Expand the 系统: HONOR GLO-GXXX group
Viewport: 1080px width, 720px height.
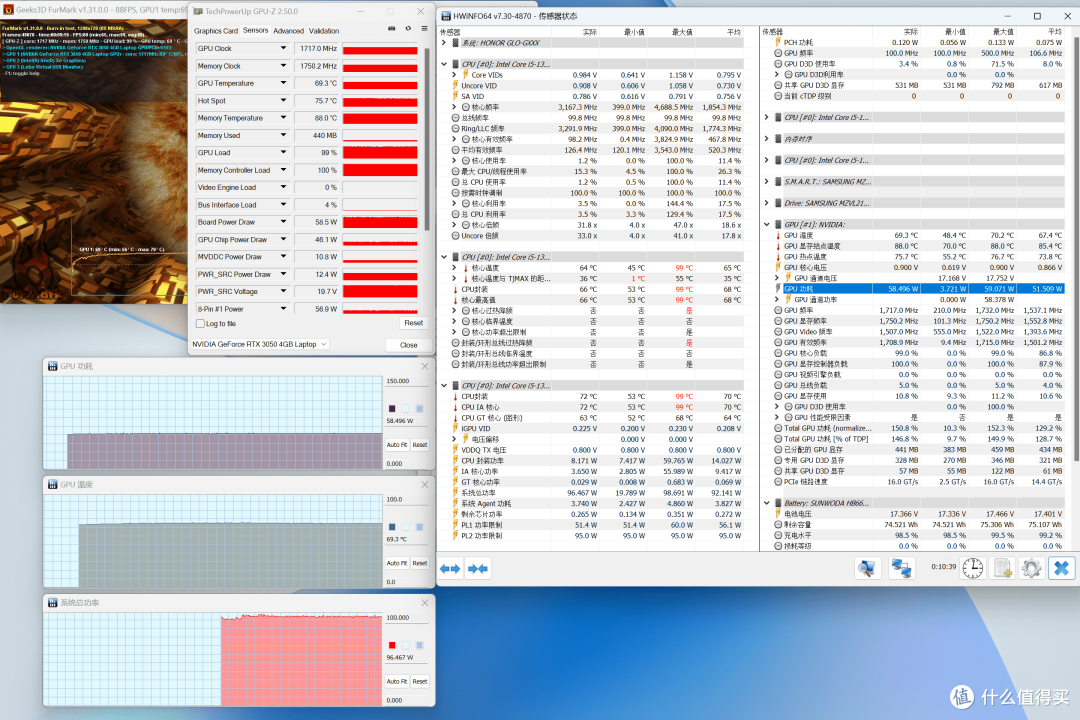444,43
